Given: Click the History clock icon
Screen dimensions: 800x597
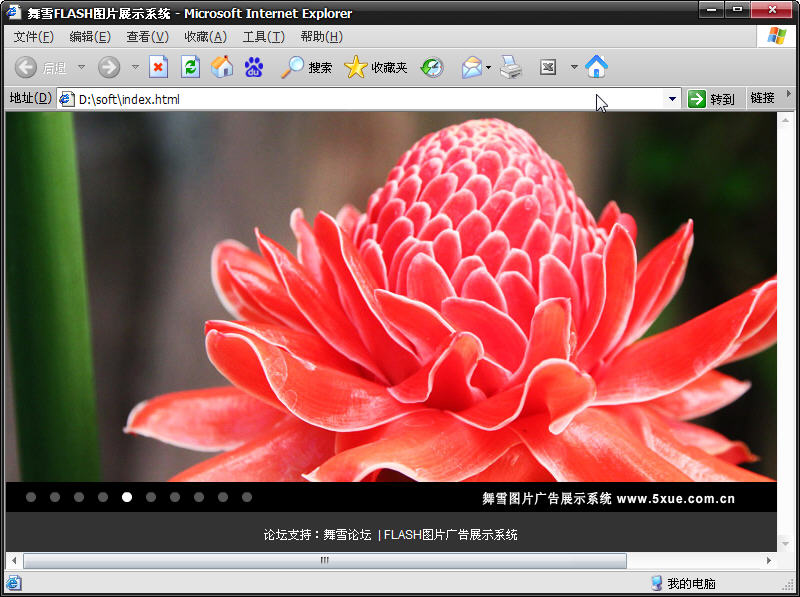Looking at the screenshot, I should (432, 67).
